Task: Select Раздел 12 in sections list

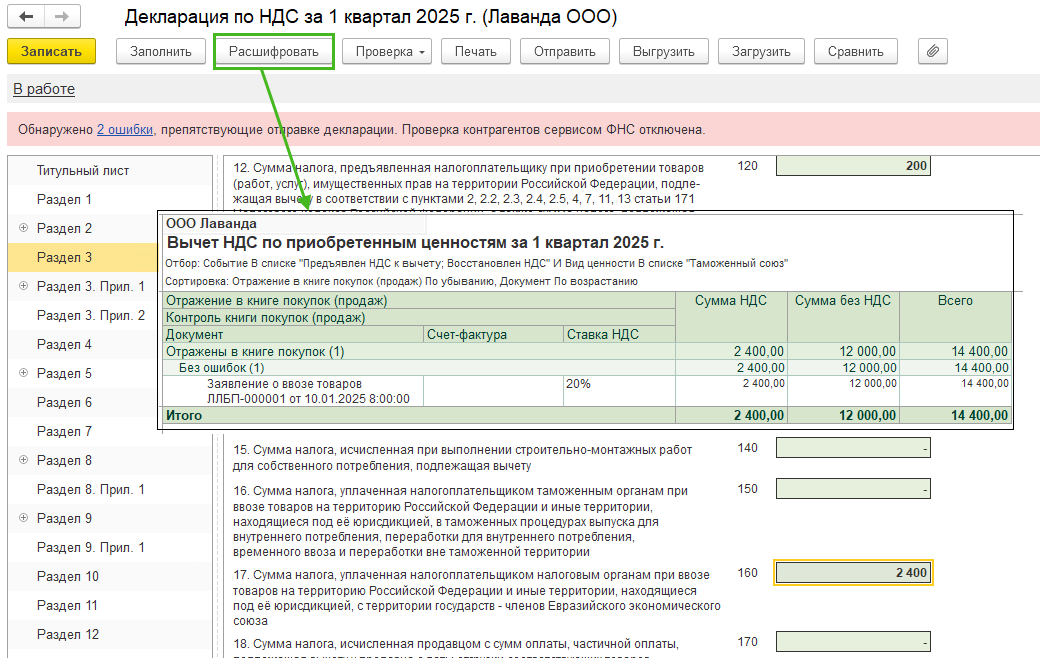Action: [67, 634]
